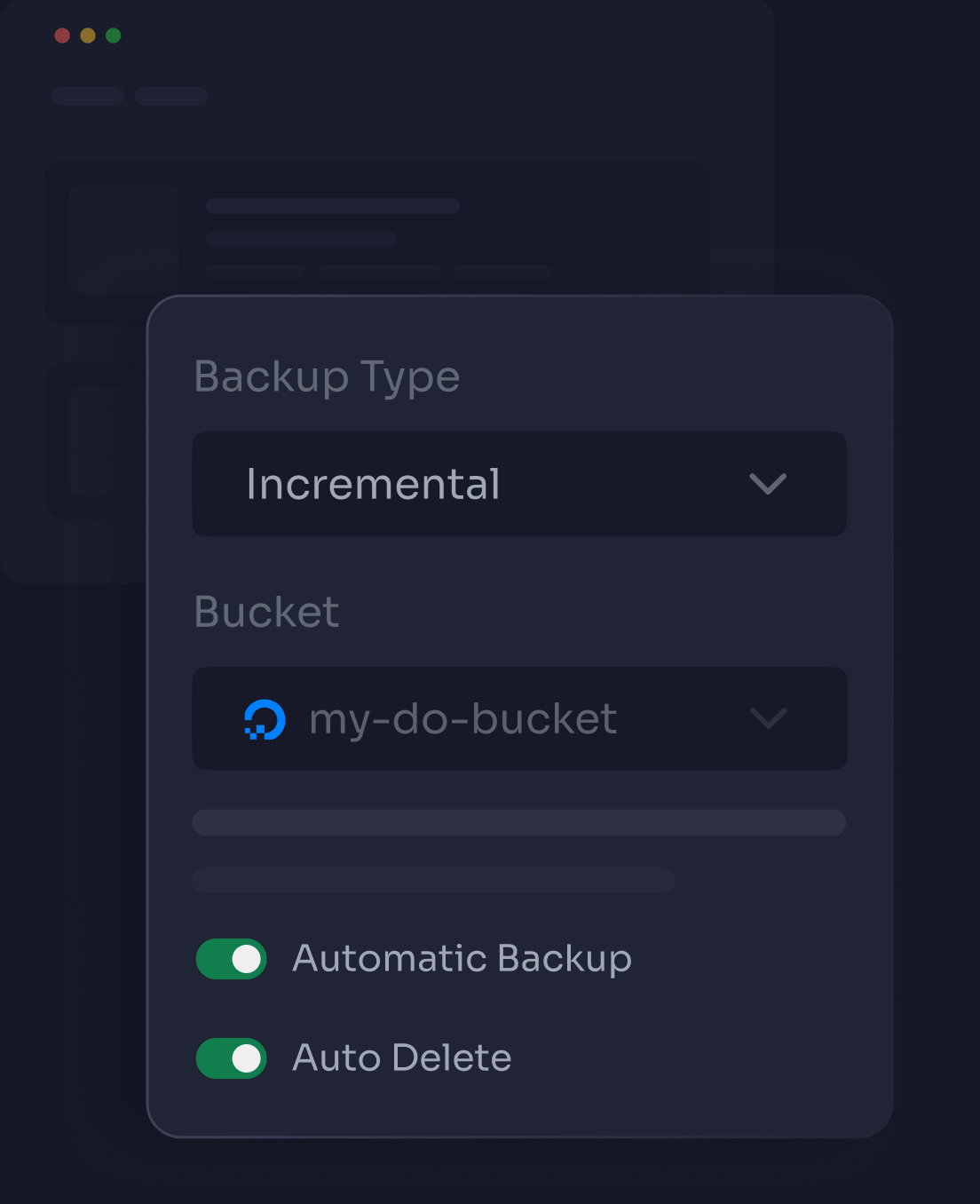Click the Bucket heading label
Screen dimensions: 980x1204
coord(266,612)
